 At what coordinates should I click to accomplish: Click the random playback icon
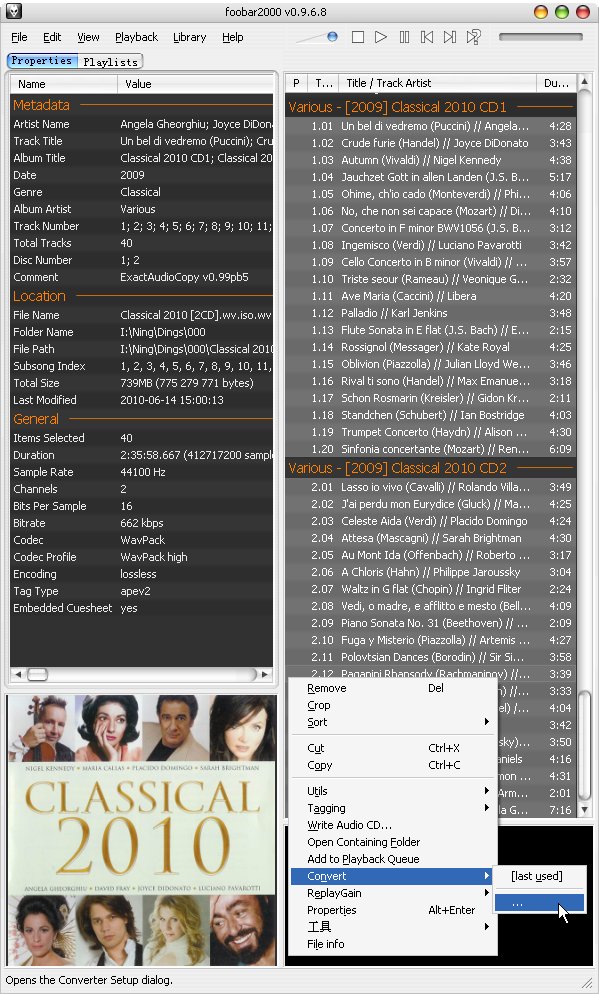pos(473,37)
